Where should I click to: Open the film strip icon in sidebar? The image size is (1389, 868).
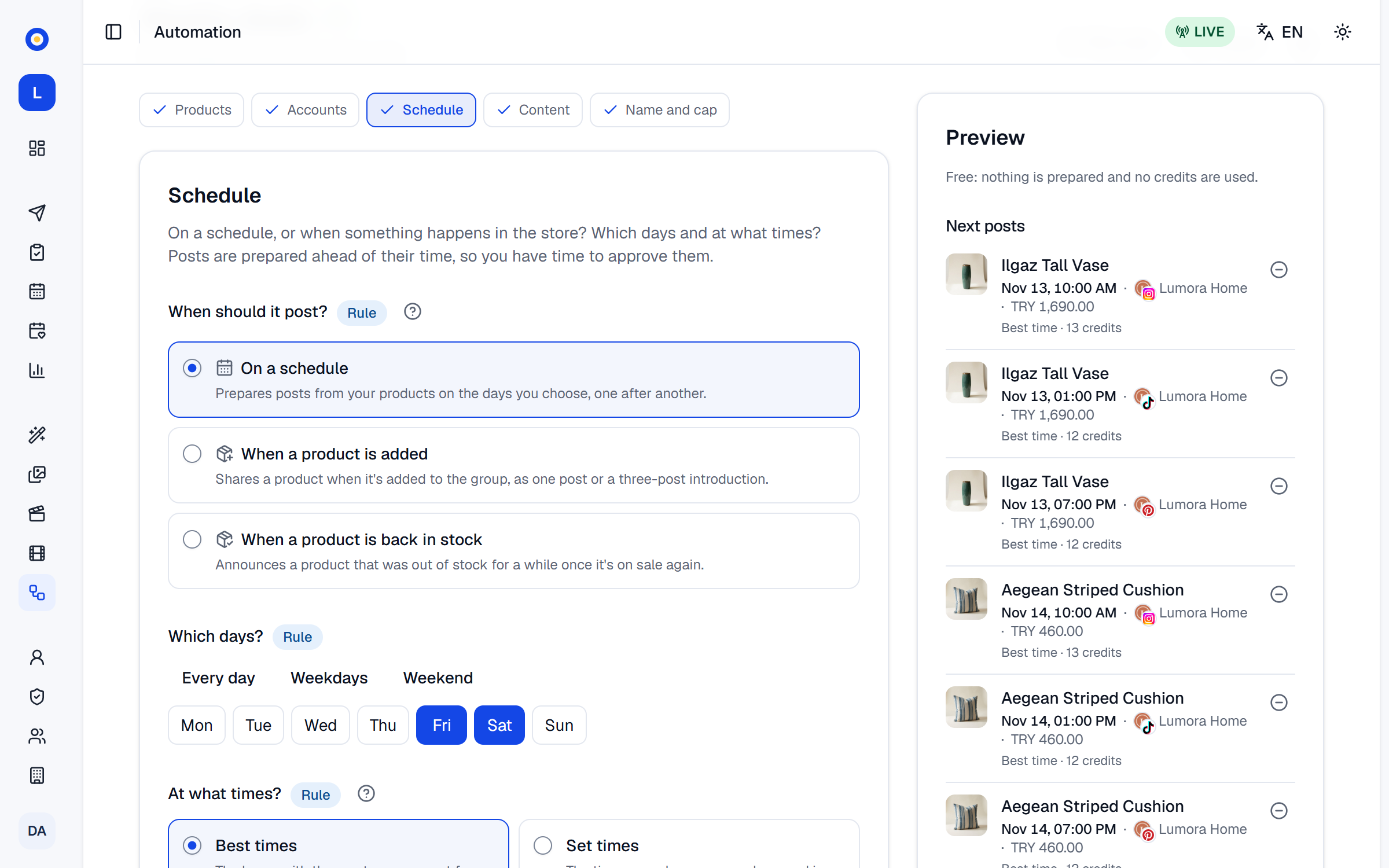pyautogui.click(x=37, y=553)
